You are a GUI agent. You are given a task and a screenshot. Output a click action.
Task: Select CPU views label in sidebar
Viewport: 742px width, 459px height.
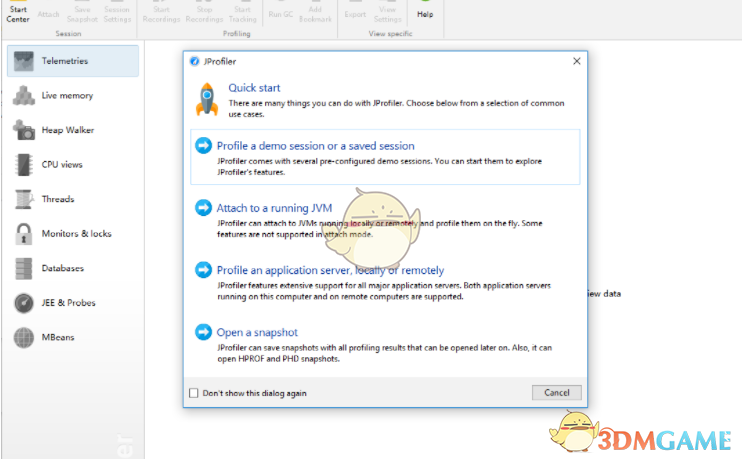tap(62, 165)
